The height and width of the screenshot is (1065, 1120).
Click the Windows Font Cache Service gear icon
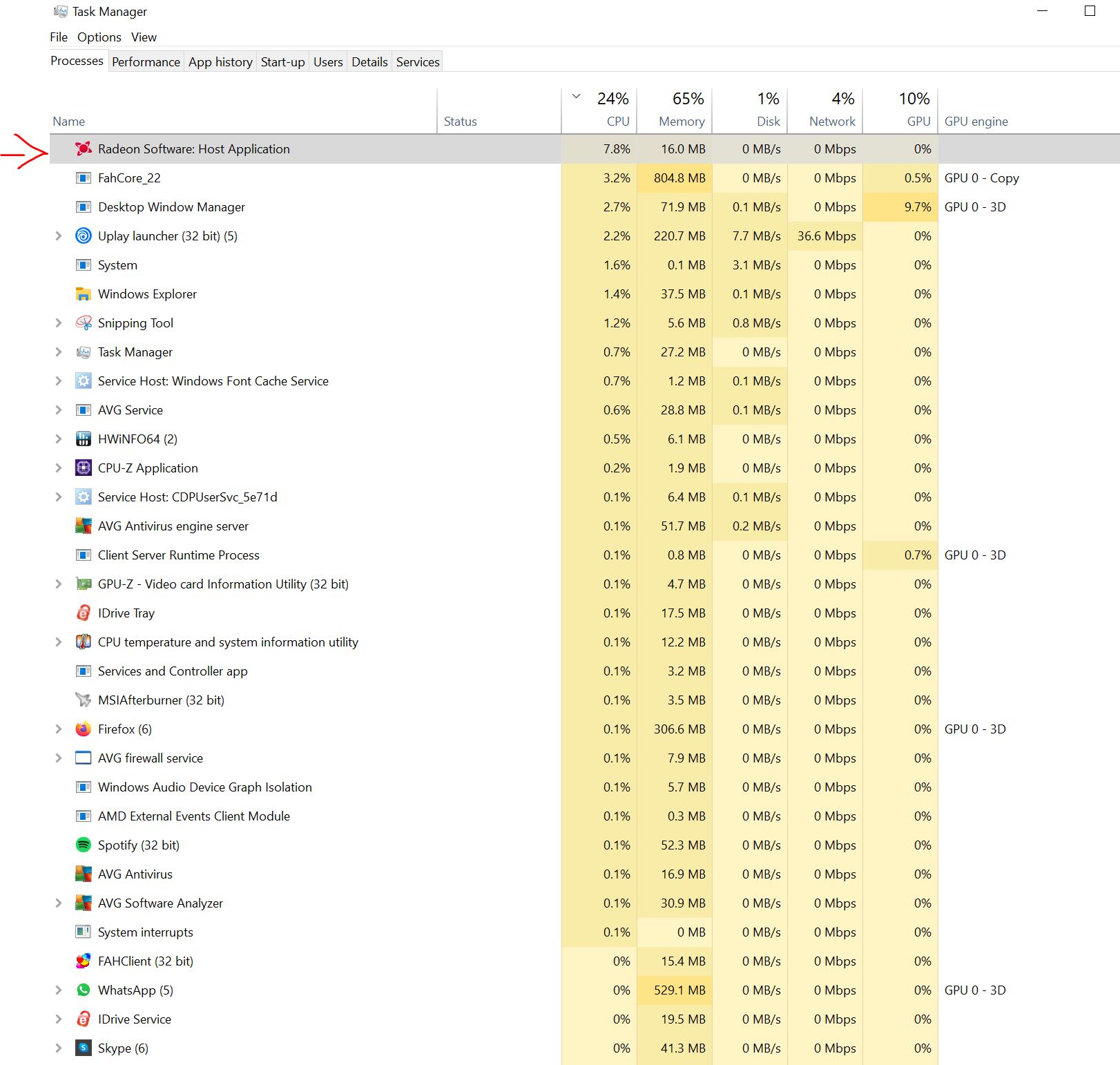[x=84, y=381]
